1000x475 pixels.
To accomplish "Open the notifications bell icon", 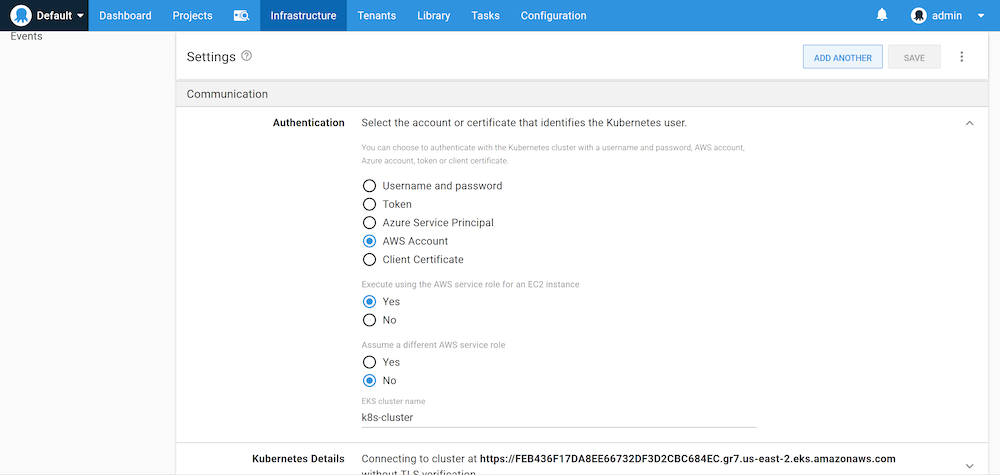I will [x=882, y=15].
